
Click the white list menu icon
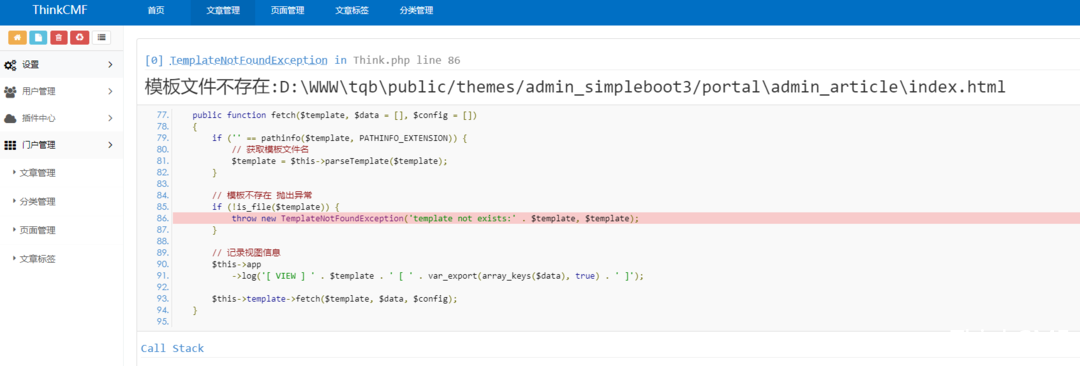pos(102,37)
